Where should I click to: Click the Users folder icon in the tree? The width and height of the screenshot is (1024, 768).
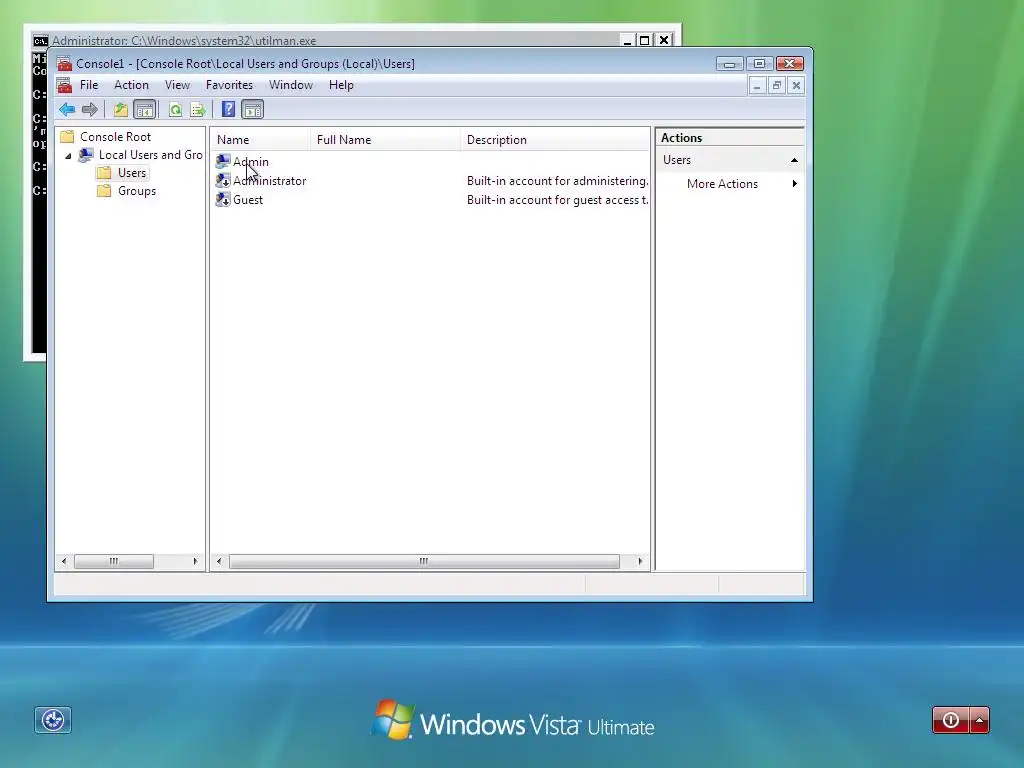click(104, 173)
